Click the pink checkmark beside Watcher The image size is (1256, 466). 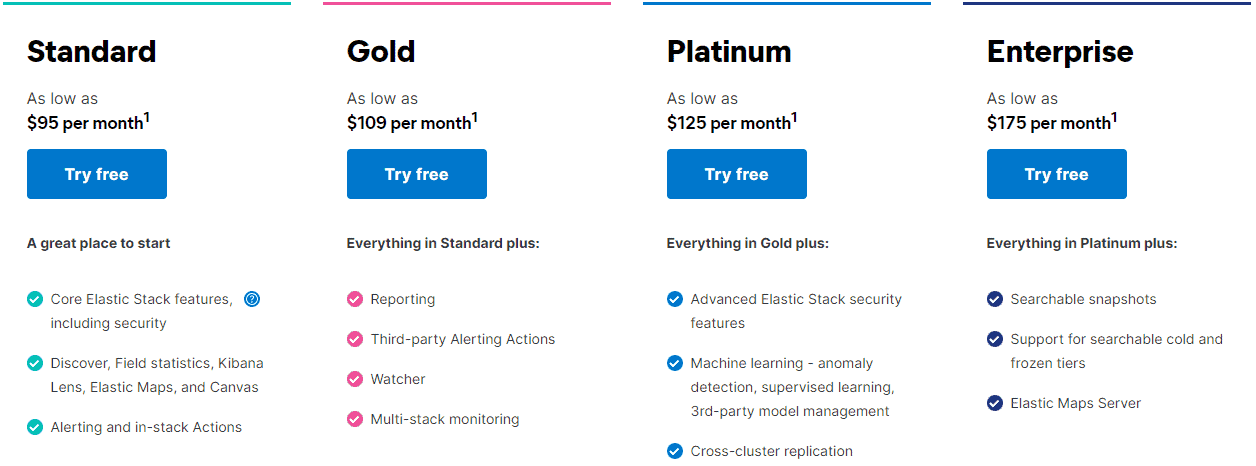[355, 379]
